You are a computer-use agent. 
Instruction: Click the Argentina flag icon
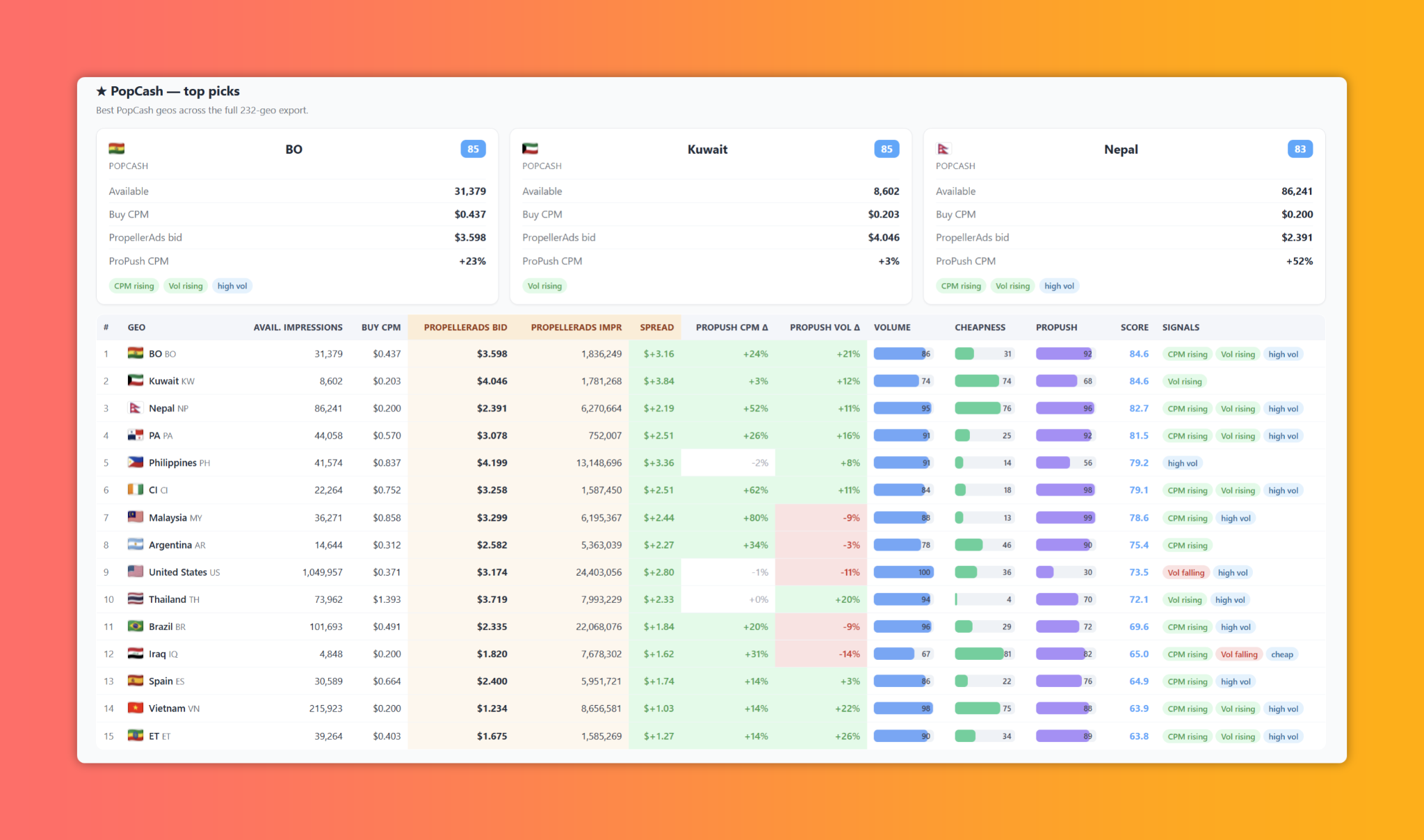tap(136, 544)
